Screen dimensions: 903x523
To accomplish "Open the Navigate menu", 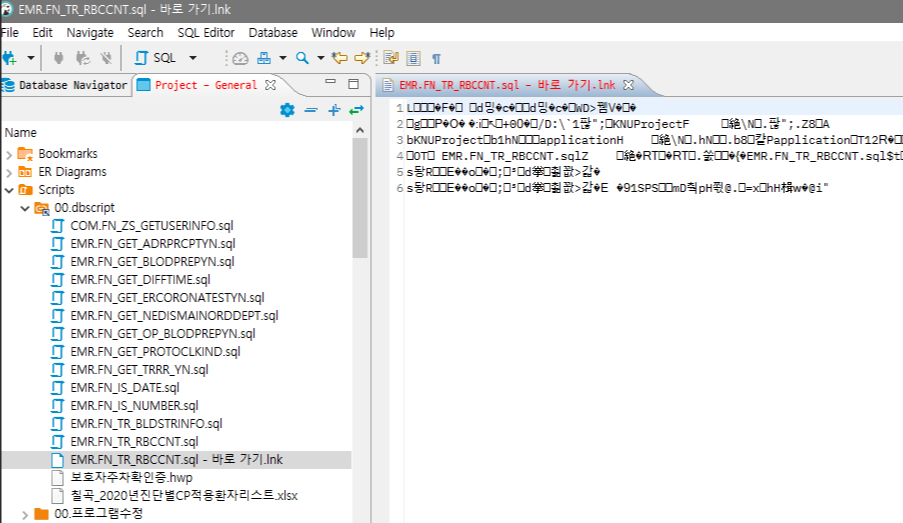I will [90, 33].
